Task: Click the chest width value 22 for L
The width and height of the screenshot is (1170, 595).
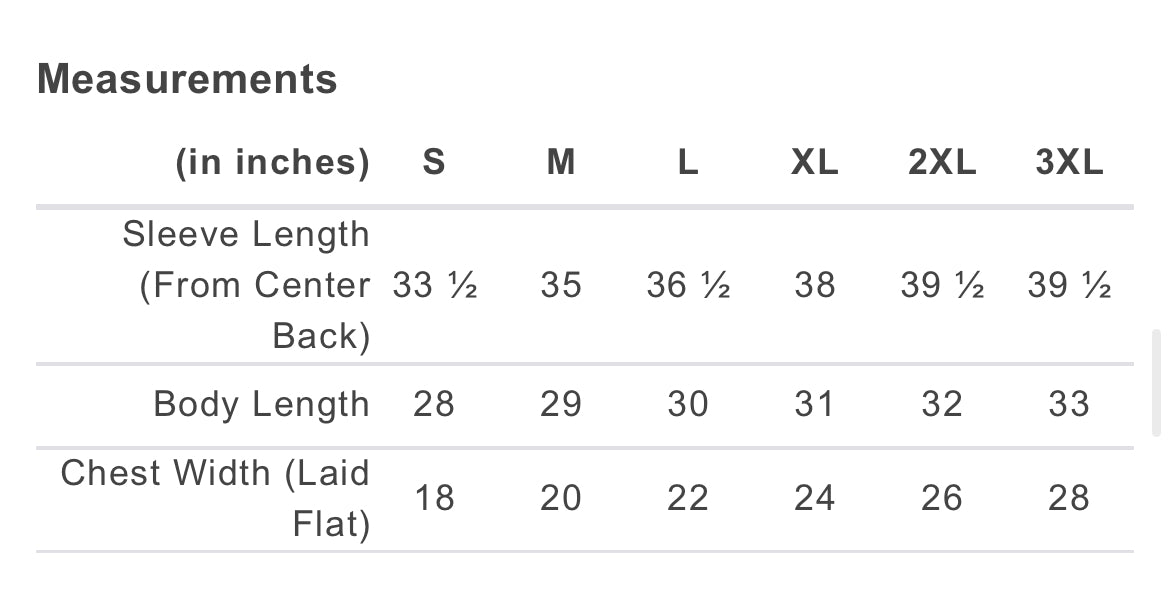Action: [x=688, y=498]
